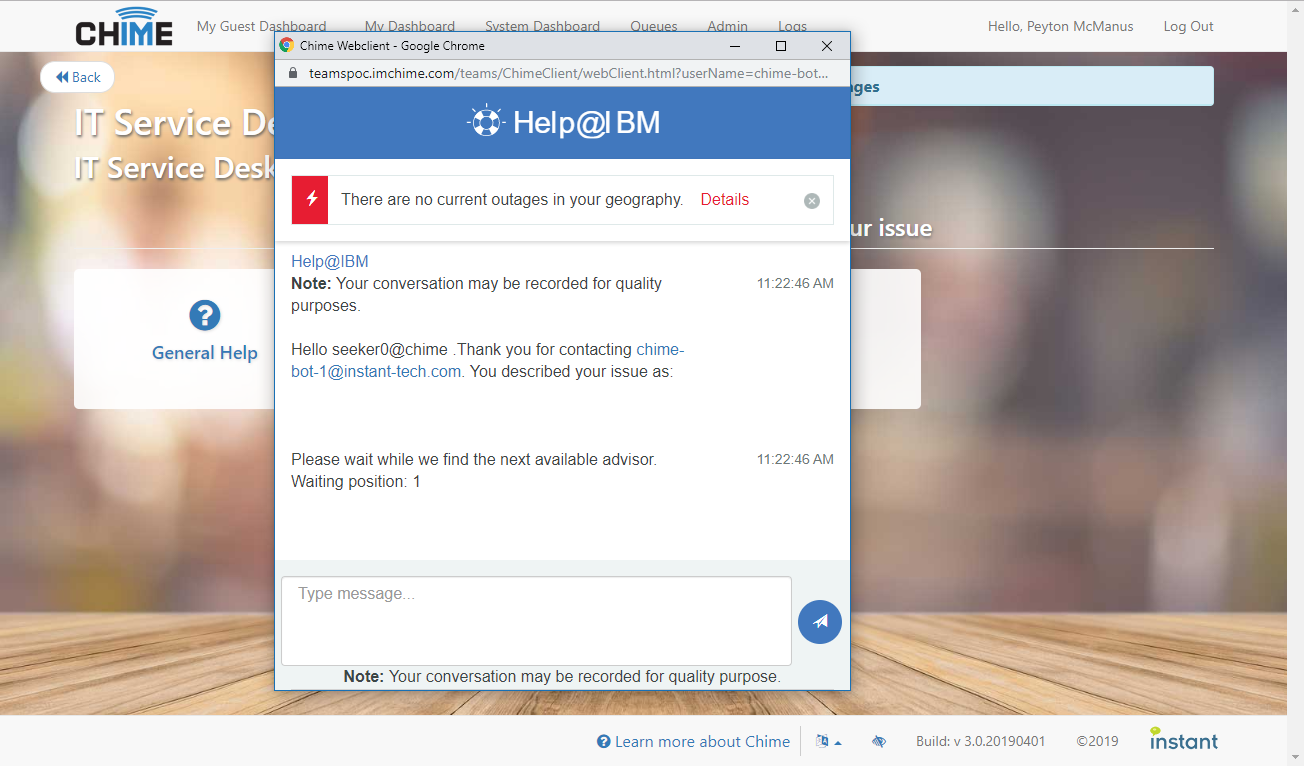Click the Back button
Screen dimensions: 1304x766
pos(77,77)
